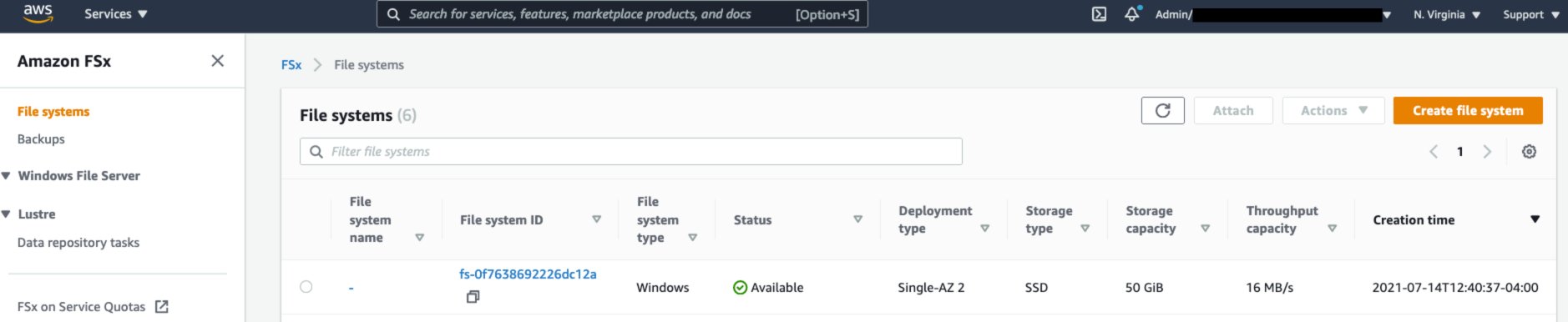This screenshot has width=1568, height=322.
Task: Select the fs-0f7638692226dc12a radio button
Action: point(306,287)
